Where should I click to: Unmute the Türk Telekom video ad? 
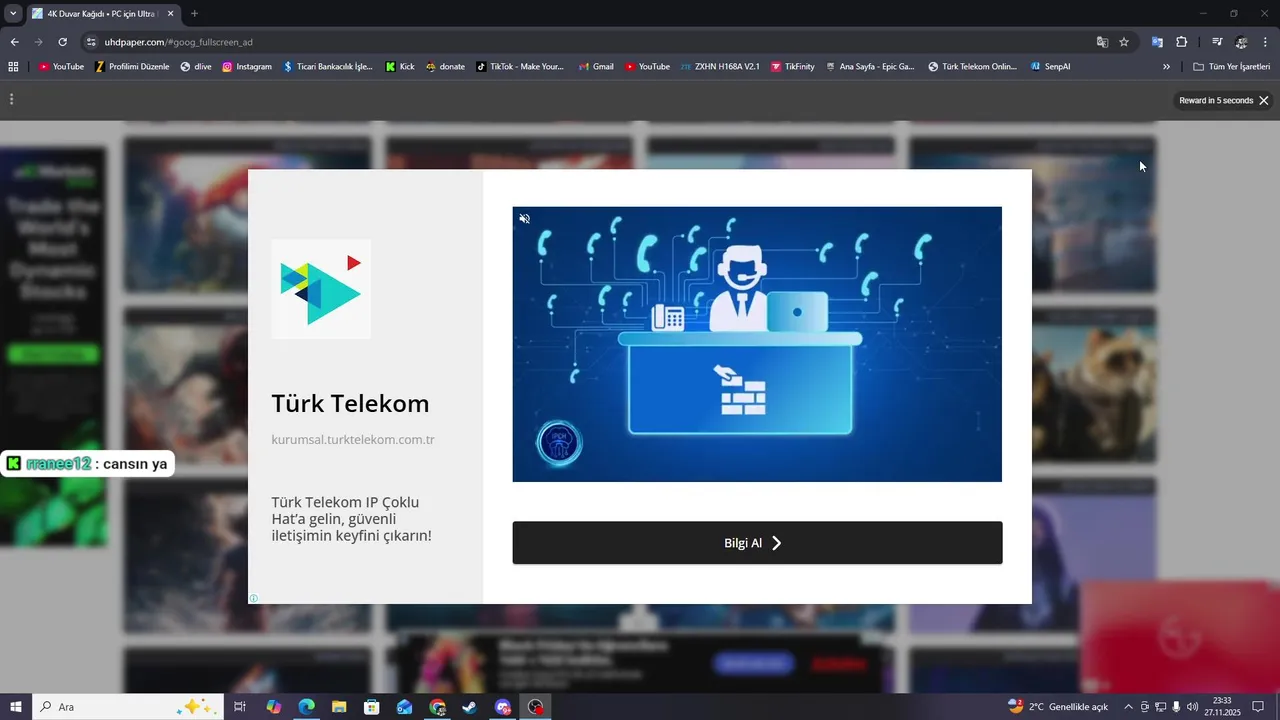(x=524, y=218)
